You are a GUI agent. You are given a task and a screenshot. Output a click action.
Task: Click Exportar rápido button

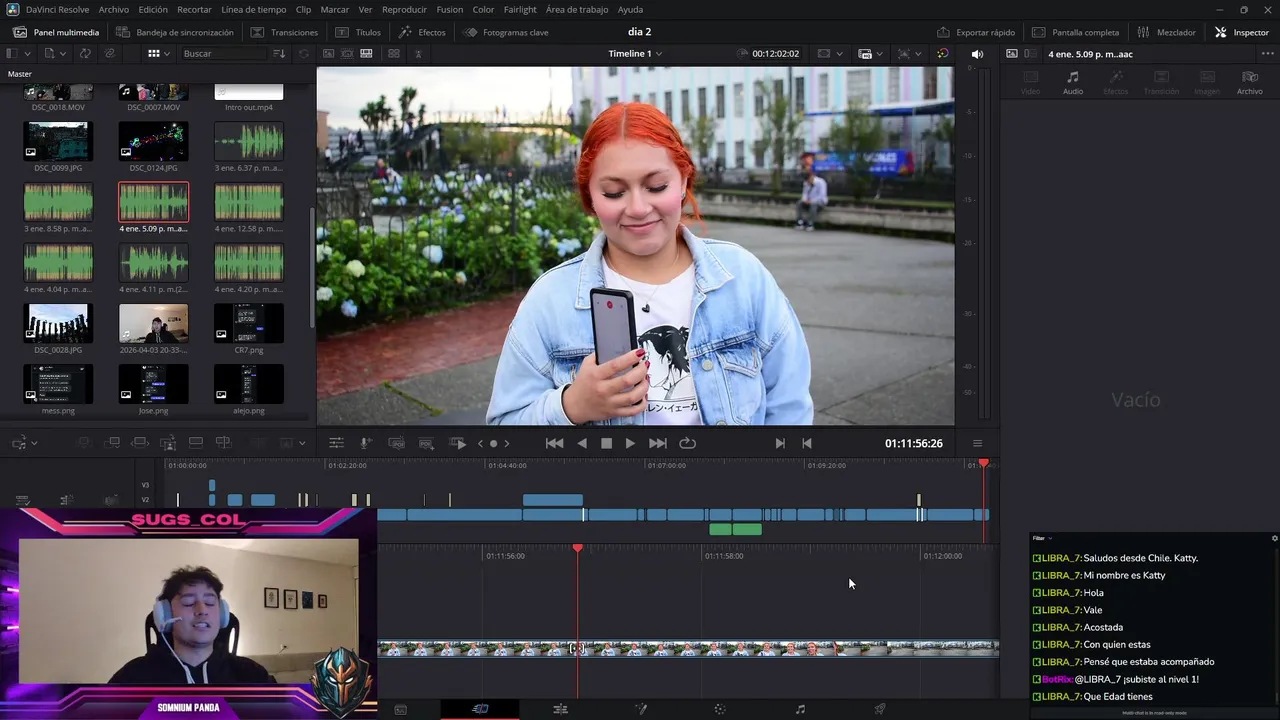click(976, 32)
